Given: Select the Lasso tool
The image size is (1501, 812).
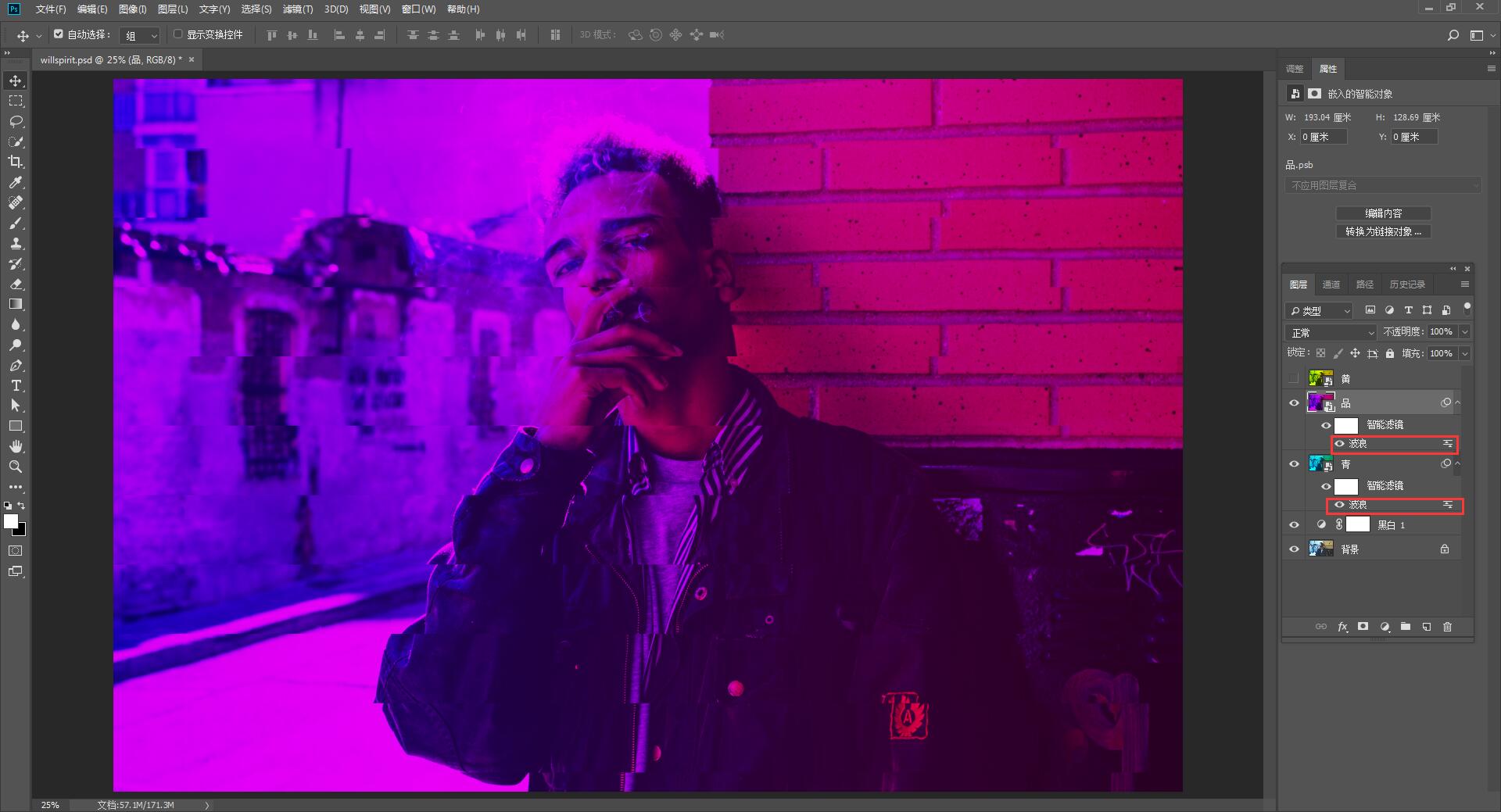Looking at the screenshot, I should point(16,121).
